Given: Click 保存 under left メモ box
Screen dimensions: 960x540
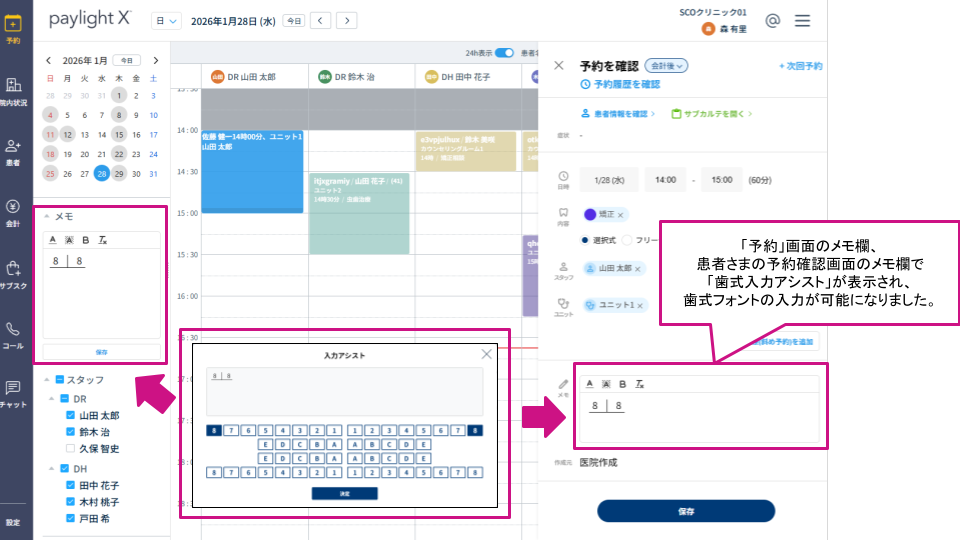Looking at the screenshot, I should point(102,352).
